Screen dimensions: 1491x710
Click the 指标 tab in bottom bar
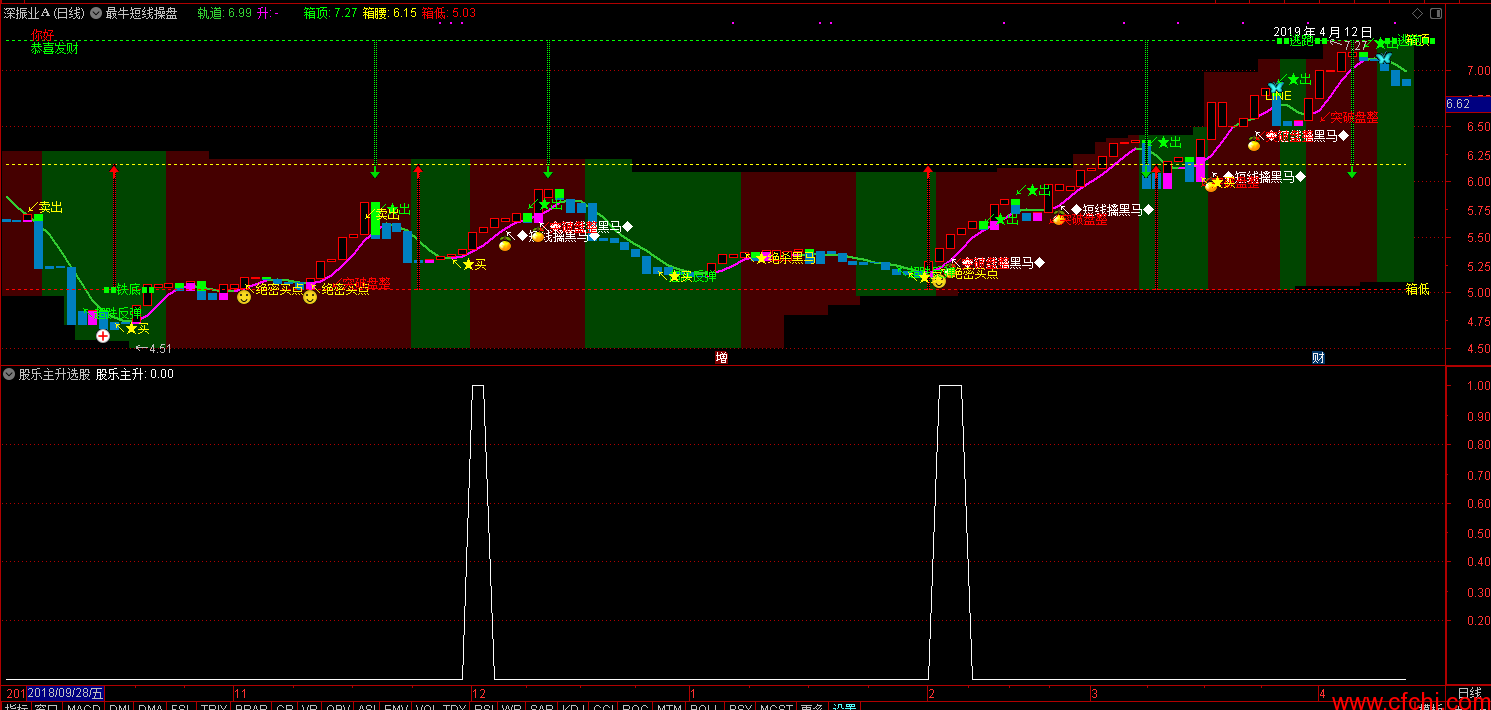[15, 705]
